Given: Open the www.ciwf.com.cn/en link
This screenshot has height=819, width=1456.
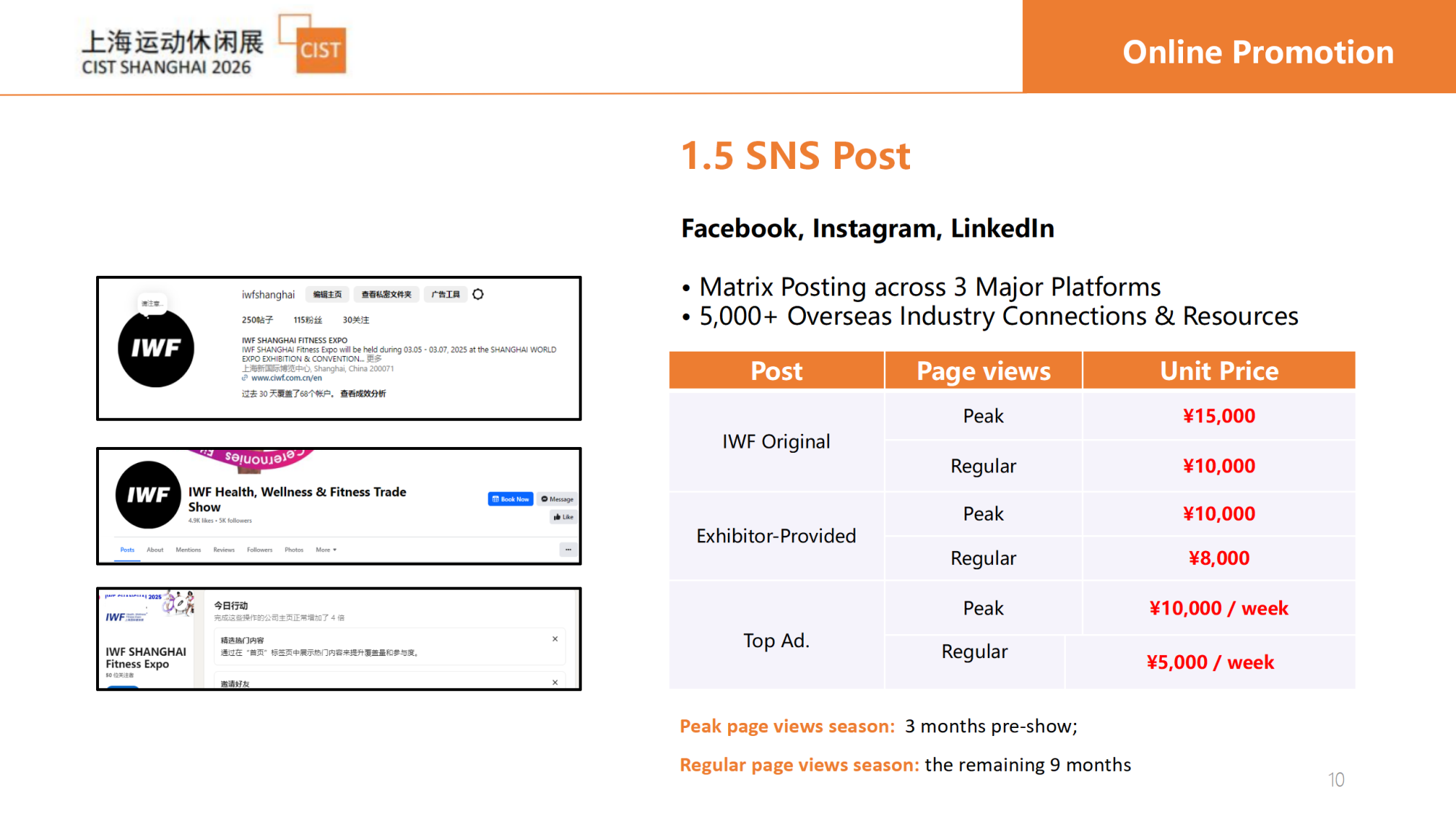Looking at the screenshot, I should click(x=286, y=378).
